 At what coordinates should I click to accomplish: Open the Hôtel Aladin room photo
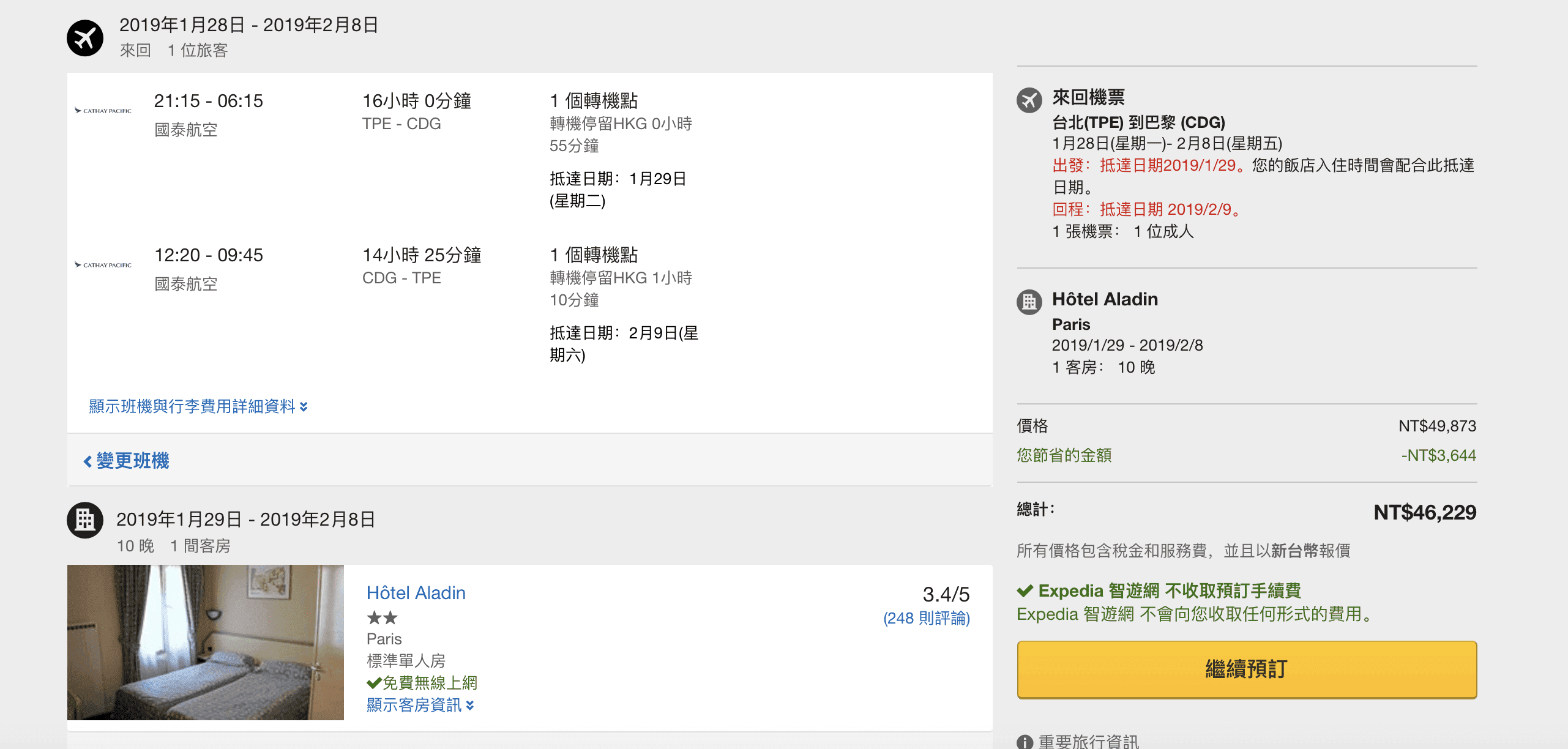click(x=206, y=642)
